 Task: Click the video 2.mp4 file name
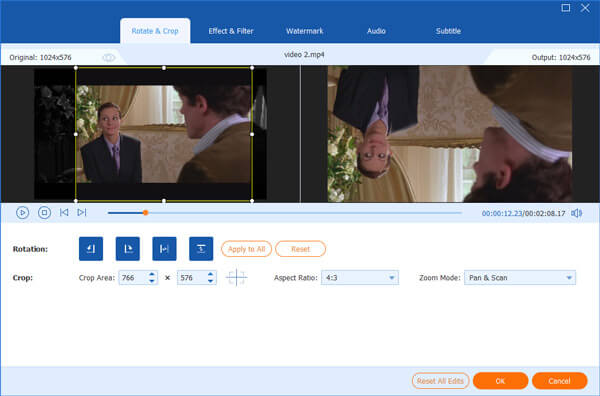pos(304,55)
